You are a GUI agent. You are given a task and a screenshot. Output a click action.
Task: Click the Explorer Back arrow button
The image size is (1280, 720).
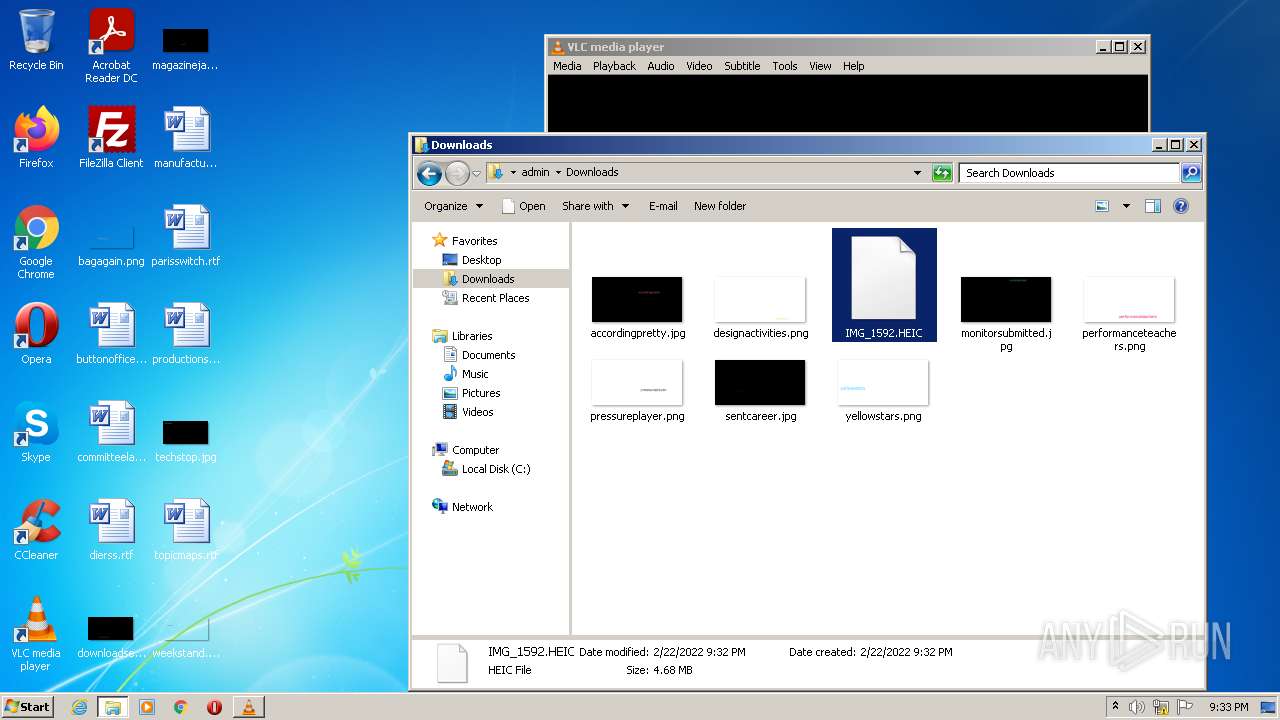click(x=429, y=173)
